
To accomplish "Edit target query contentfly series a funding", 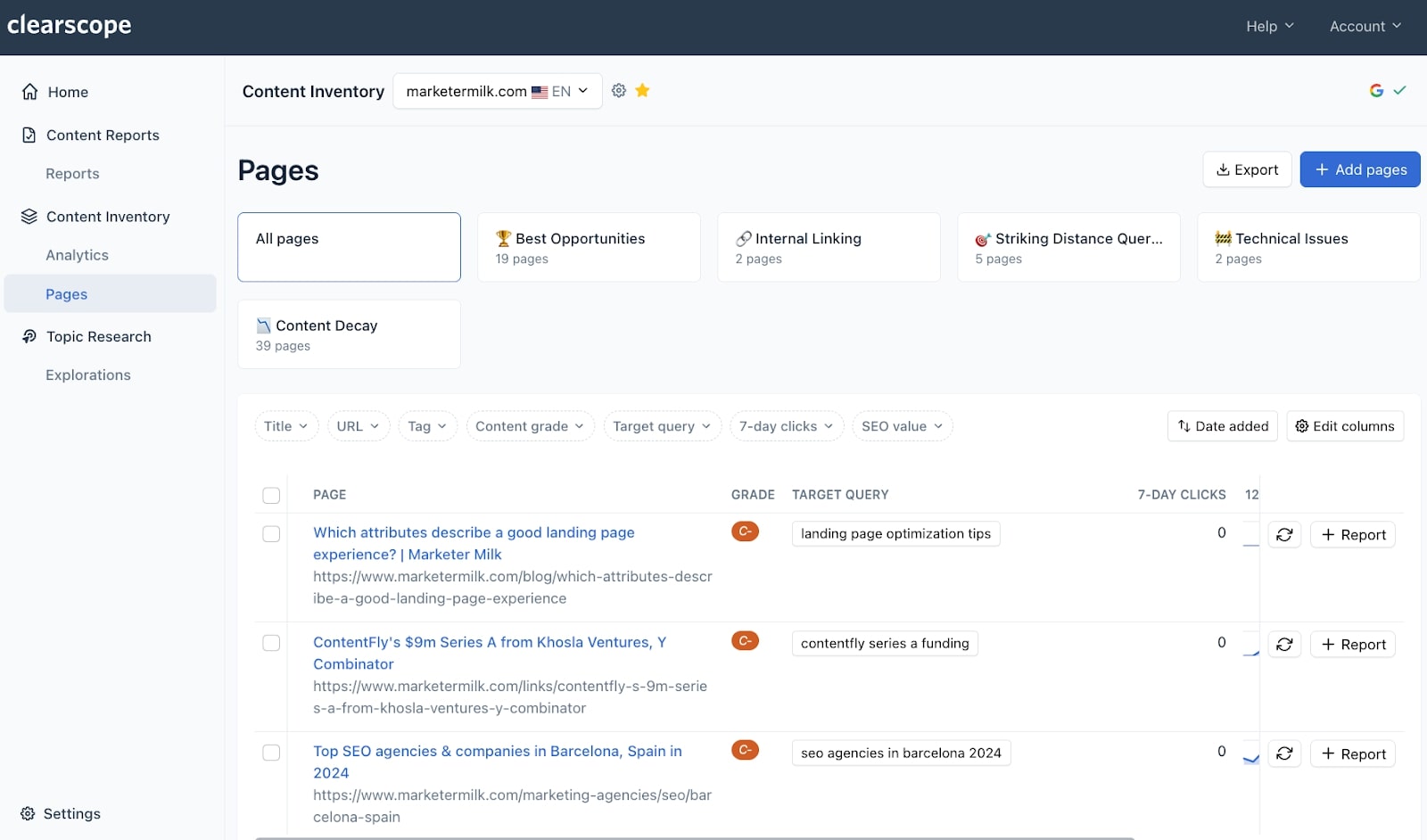I will tap(885, 644).
